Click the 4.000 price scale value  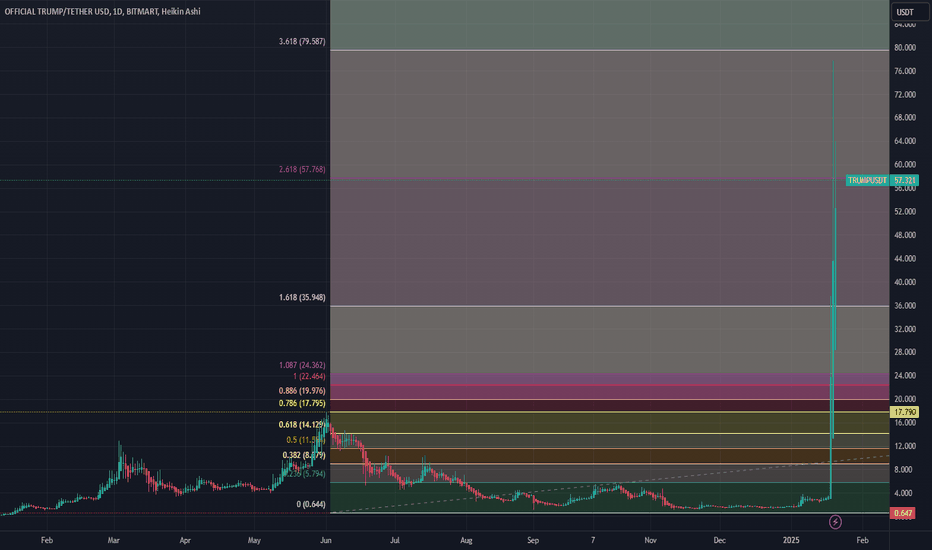click(903, 493)
